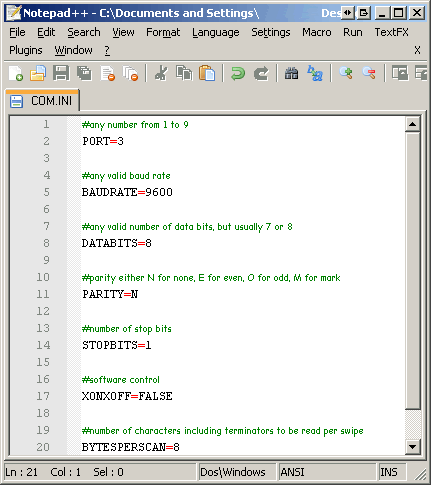Viewport: 431px width, 485px height.
Task: Click the scrollbar down arrow
Action: point(413,447)
